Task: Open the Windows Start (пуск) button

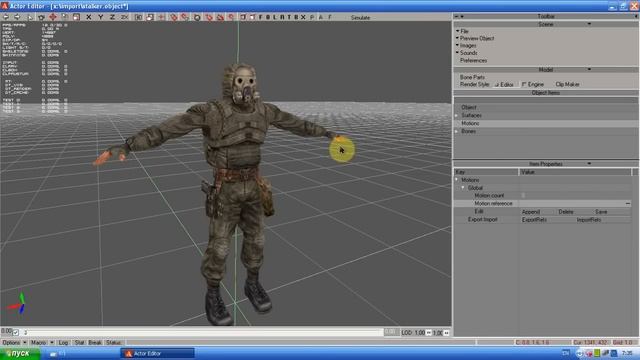Action: pos(20,353)
